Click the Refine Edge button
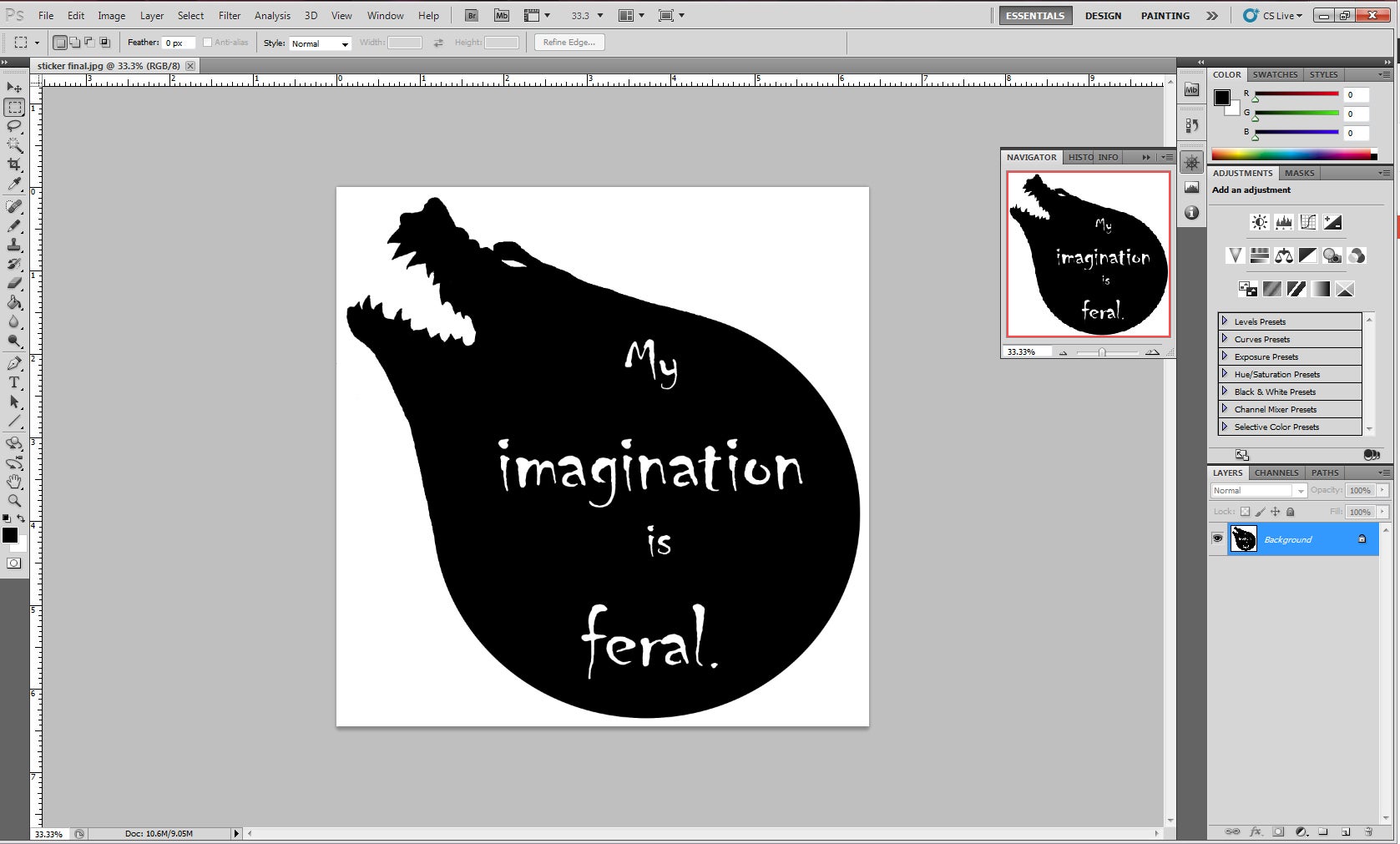Viewport: 1400px width, 844px height. pos(569,43)
